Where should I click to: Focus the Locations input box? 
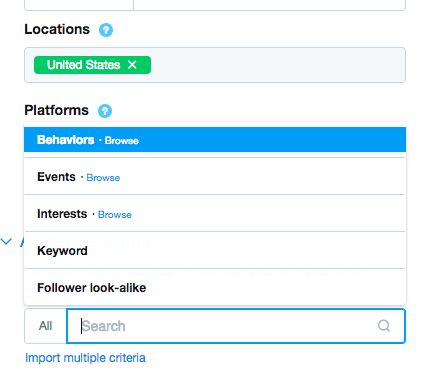pos(215,65)
